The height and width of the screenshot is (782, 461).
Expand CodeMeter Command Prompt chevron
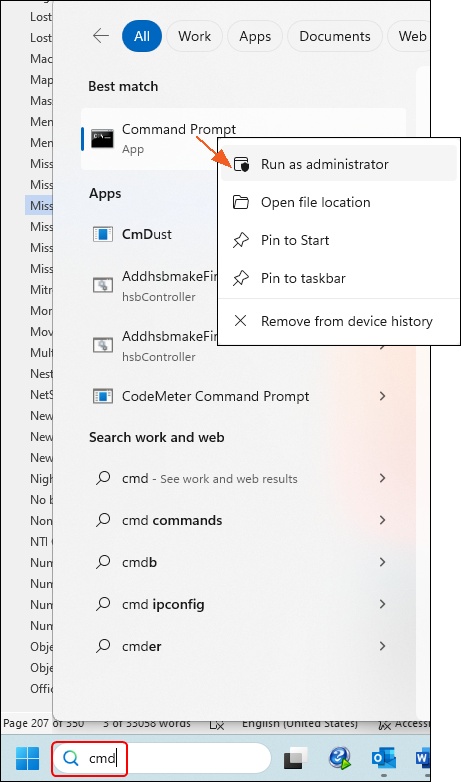pyautogui.click(x=382, y=396)
